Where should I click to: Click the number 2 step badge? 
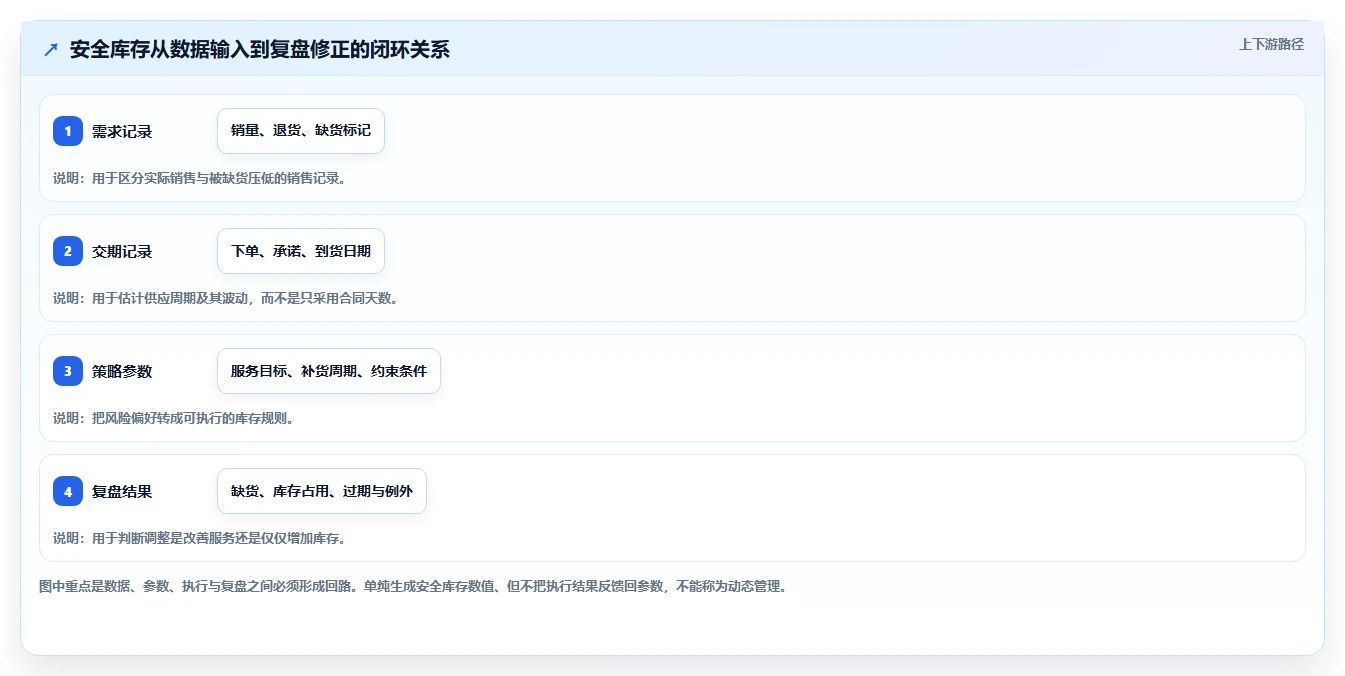[68, 251]
